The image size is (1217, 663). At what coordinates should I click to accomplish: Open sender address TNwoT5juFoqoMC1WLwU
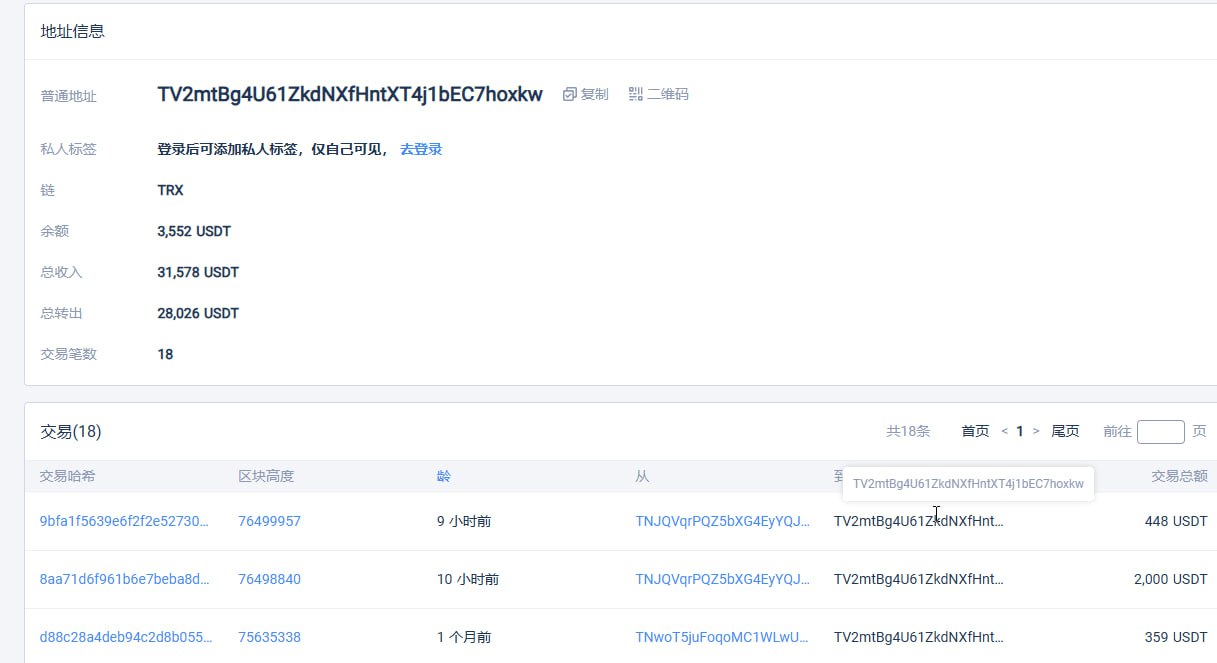pyautogui.click(x=722, y=637)
